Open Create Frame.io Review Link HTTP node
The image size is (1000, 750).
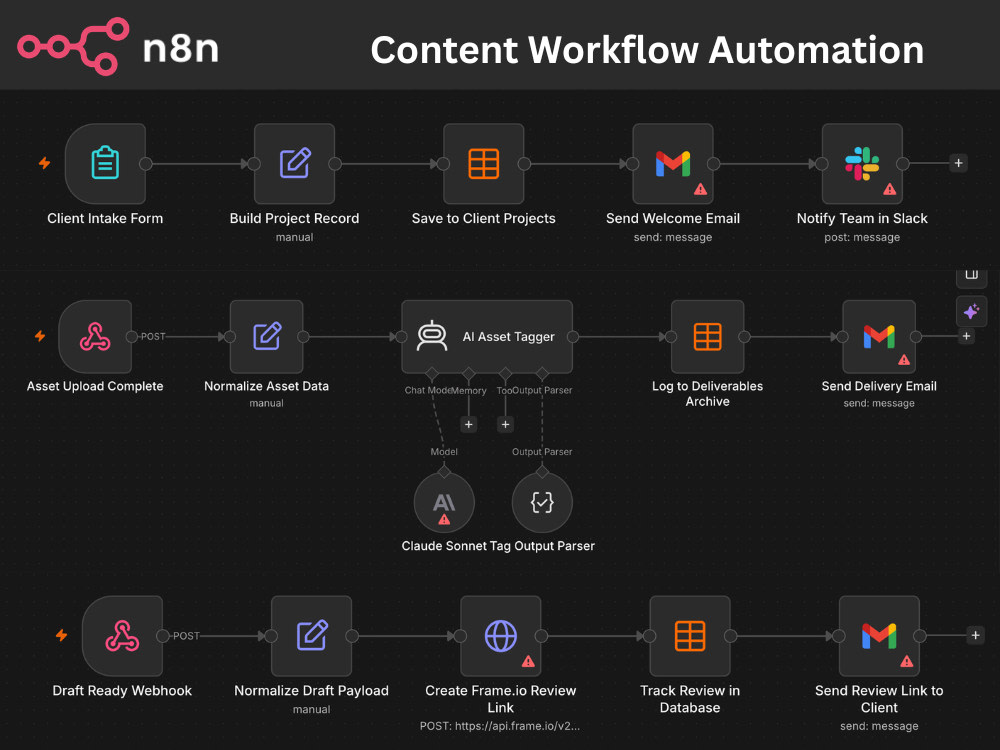[501, 636]
